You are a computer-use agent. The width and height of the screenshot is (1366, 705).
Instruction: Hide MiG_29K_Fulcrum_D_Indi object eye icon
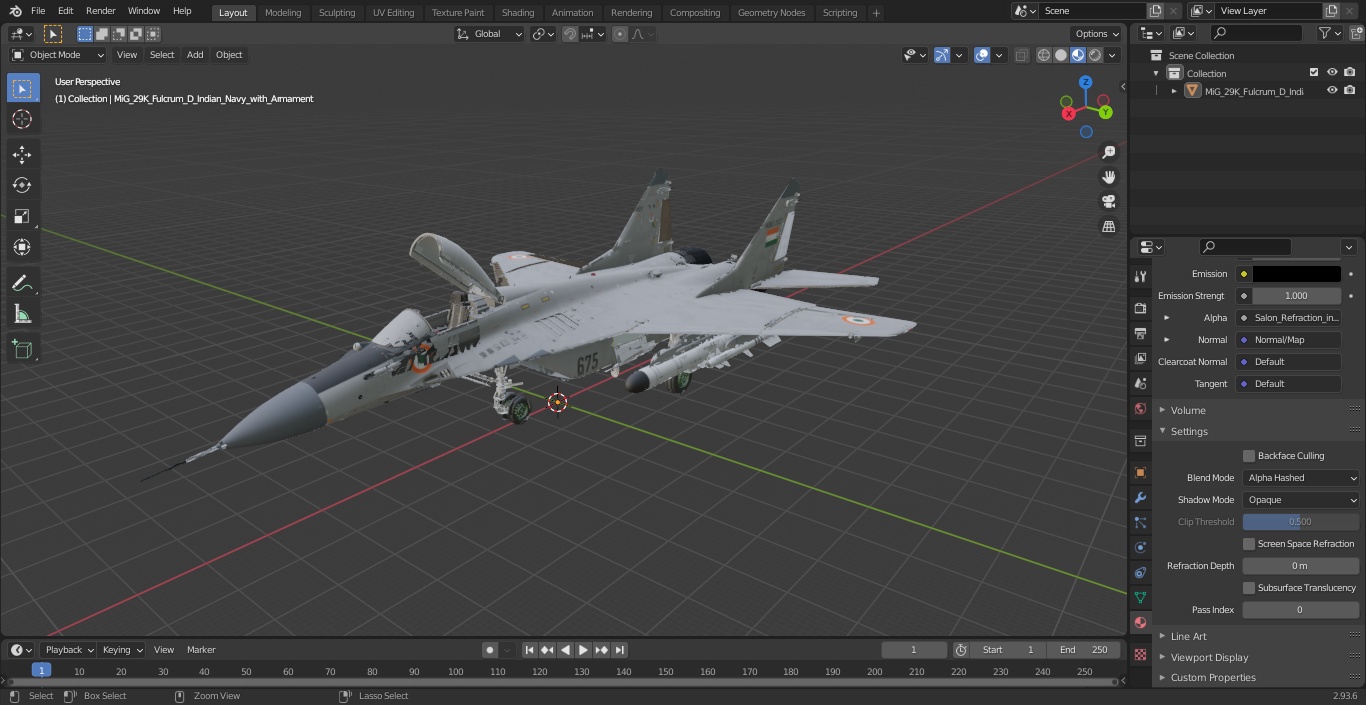[1332, 91]
